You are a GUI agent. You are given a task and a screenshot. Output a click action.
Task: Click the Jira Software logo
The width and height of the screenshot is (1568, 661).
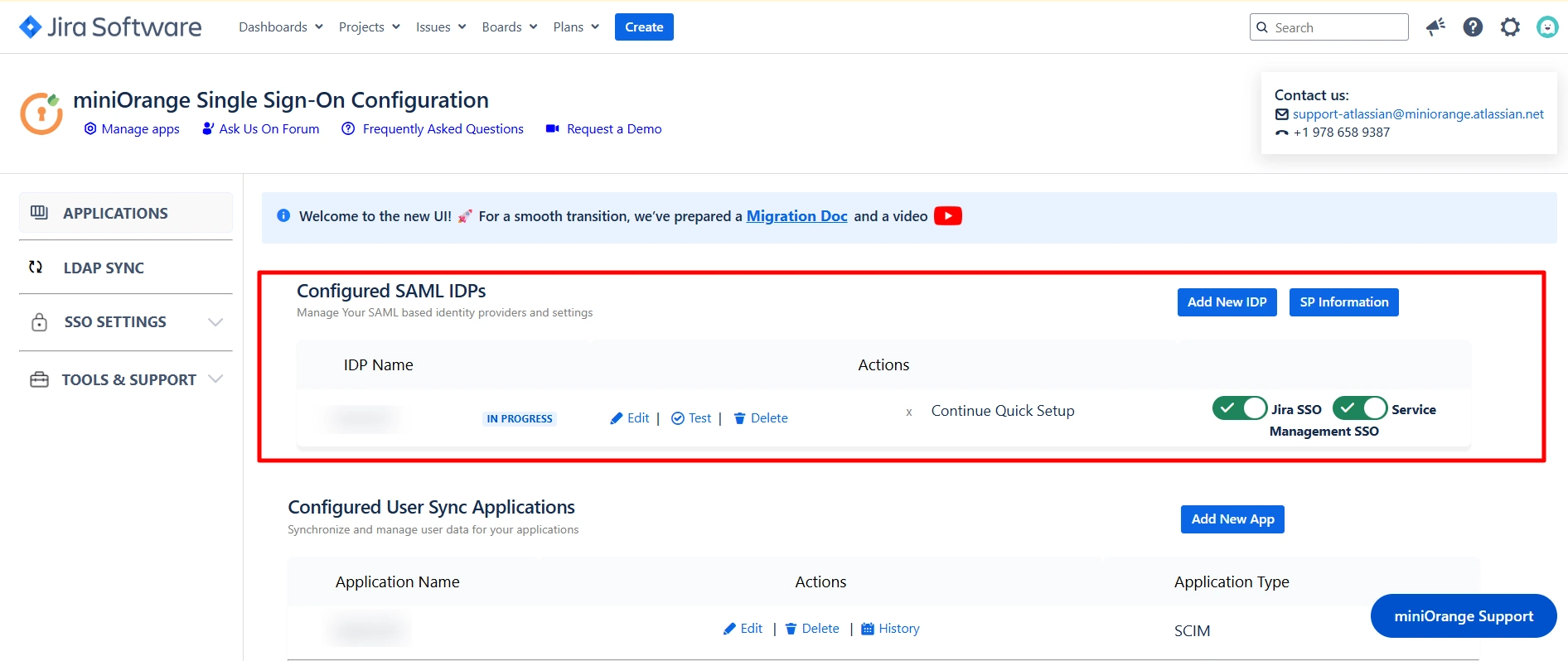coord(110,27)
